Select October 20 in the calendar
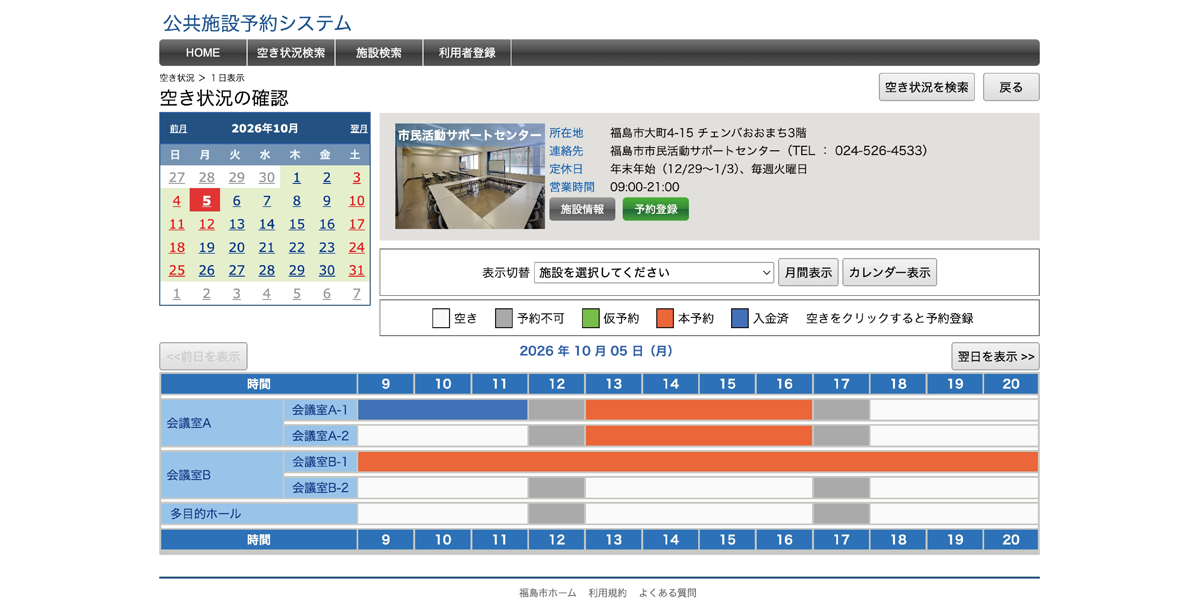This screenshot has height=600, width=1200. [236, 247]
